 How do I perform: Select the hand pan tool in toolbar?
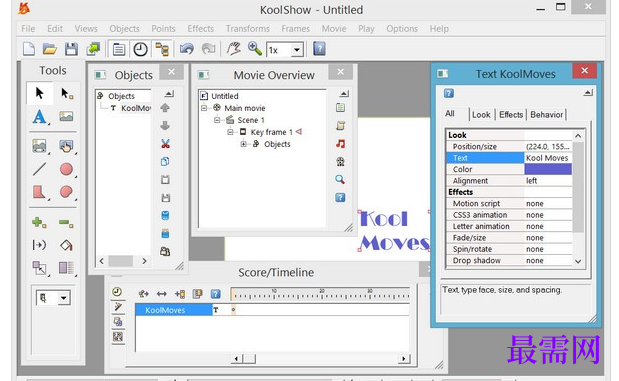[233, 49]
